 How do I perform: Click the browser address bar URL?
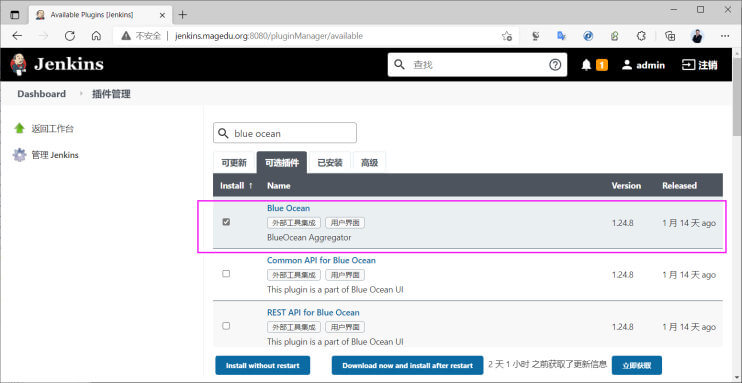(x=269, y=36)
